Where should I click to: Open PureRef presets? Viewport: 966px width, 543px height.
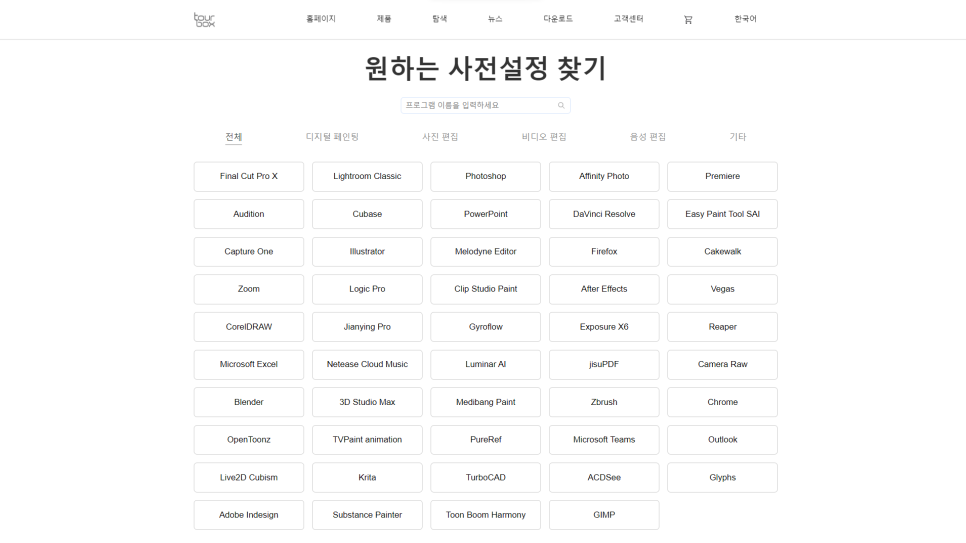(x=485, y=440)
